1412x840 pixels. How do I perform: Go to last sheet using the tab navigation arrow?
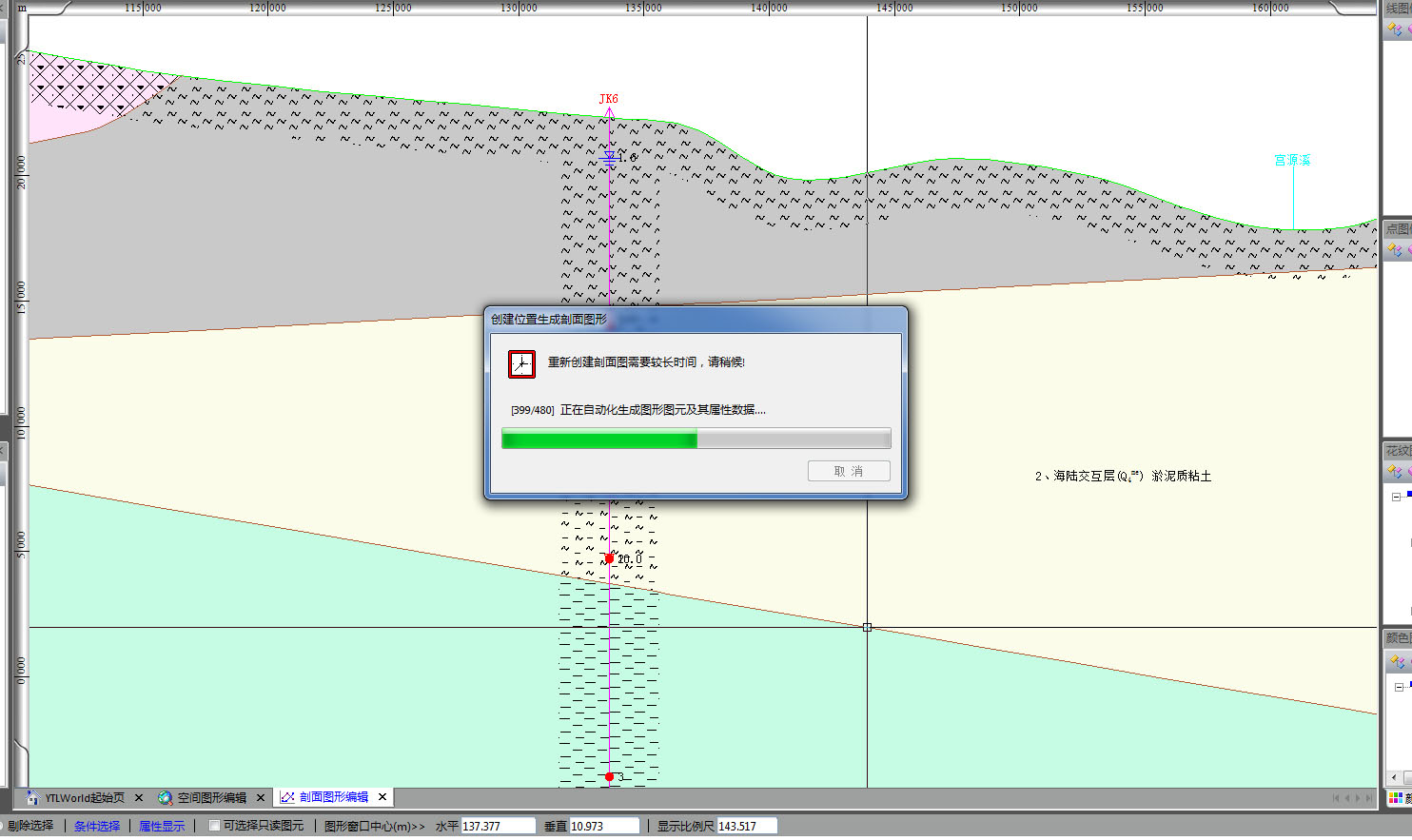pyautogui.click(x=1370, y=798)
